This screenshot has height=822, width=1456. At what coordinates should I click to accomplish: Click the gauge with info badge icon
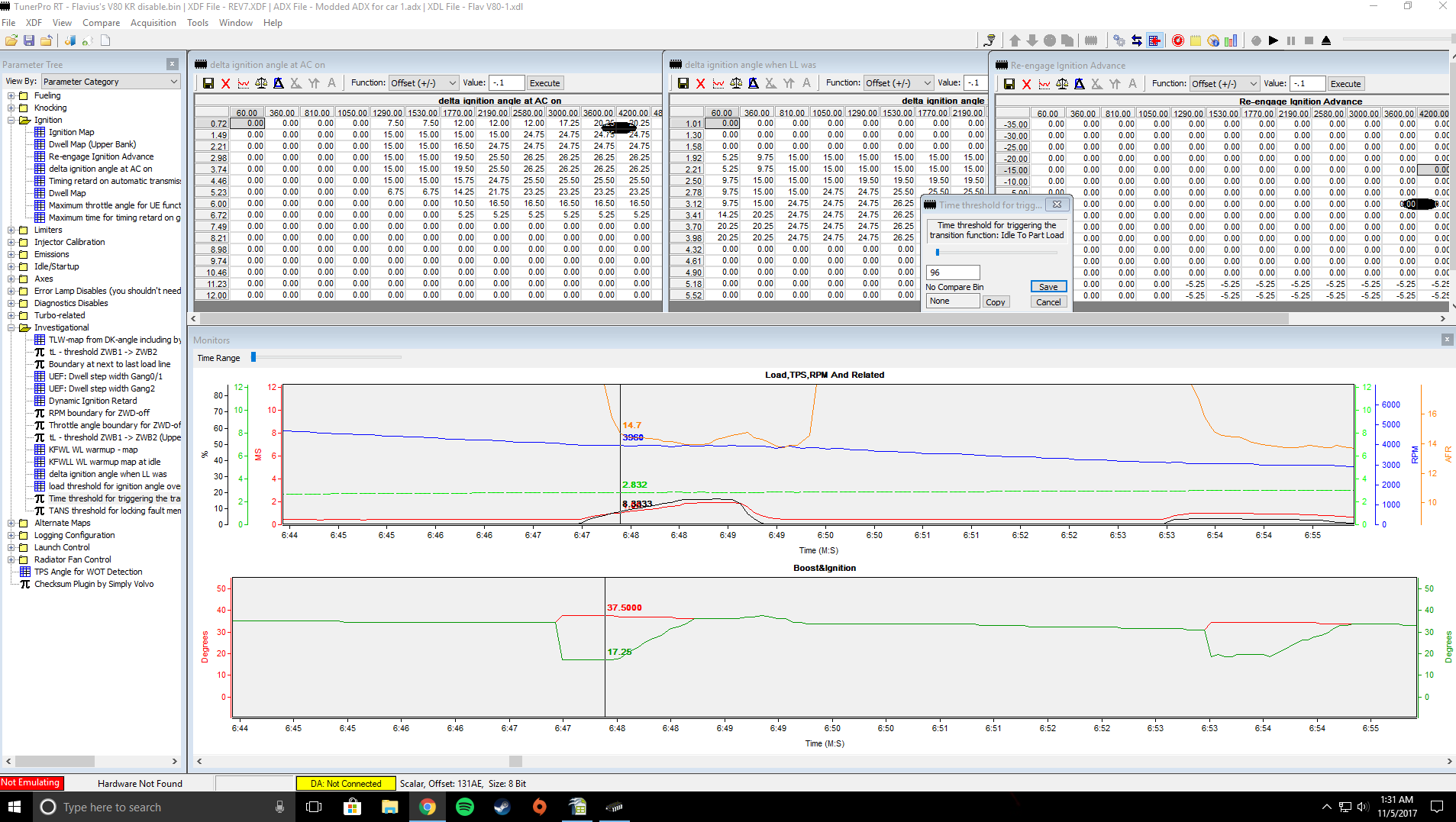tap(1213, 40)
